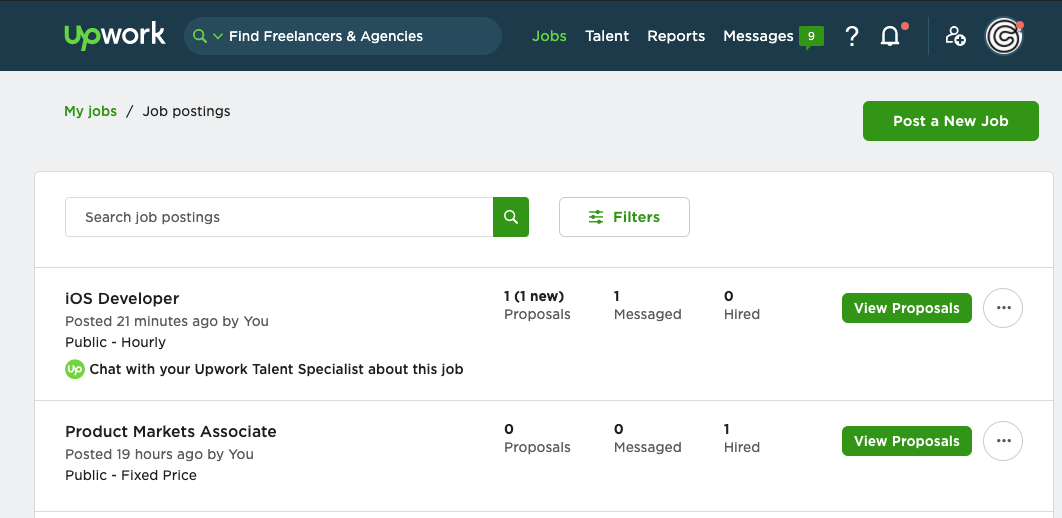Open the Product Markets Associate job title
The width and height of the screenshot is (1062, 518).
point(171,432)
